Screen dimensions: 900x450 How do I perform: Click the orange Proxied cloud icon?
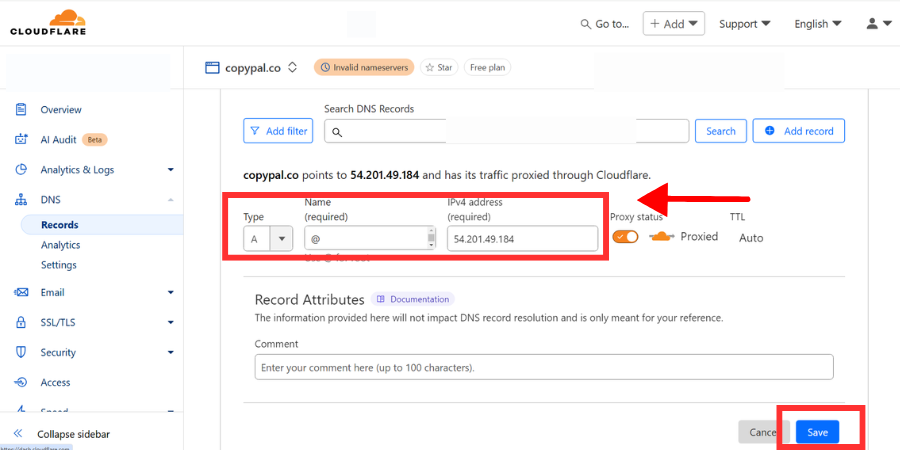pos(662,236)
